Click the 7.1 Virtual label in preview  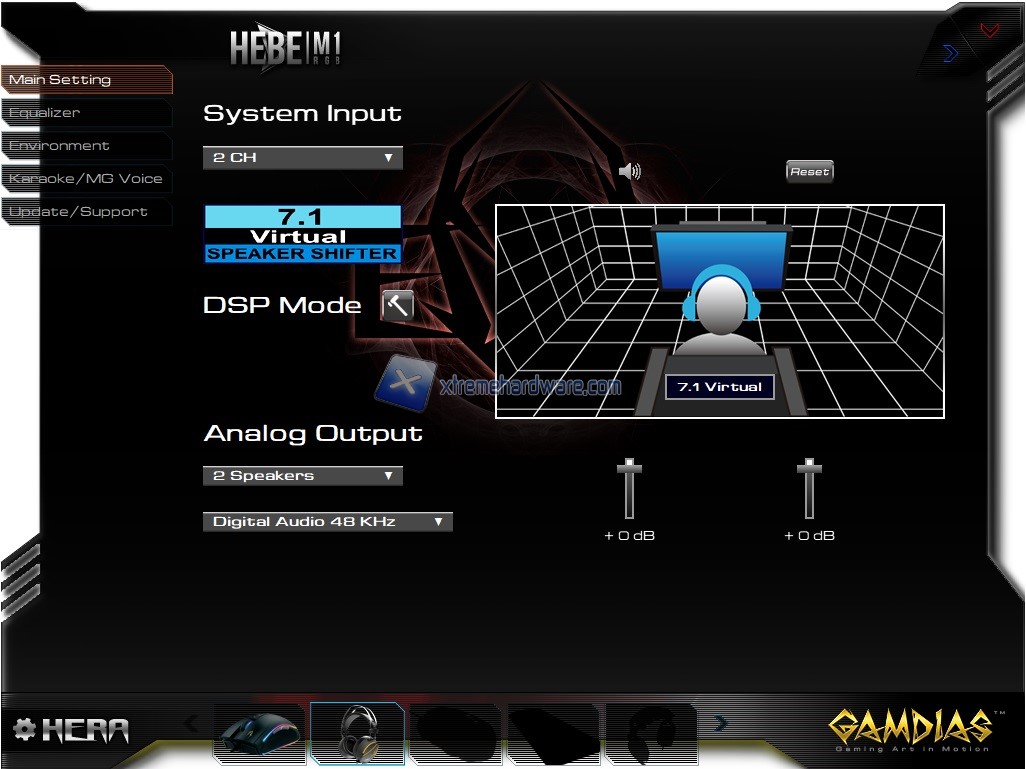coord(720,387)
